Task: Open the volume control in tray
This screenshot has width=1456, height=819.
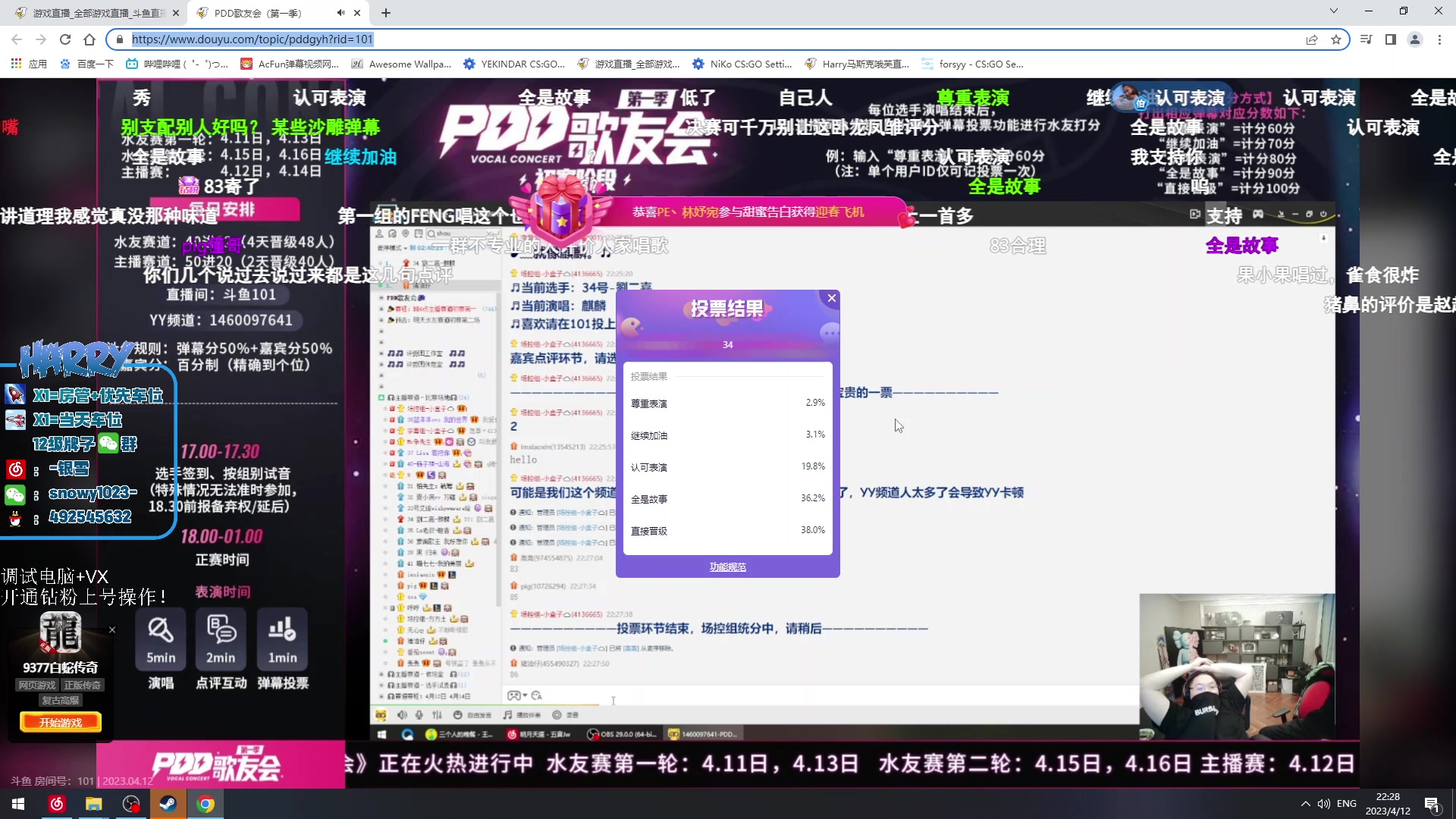Action: coord(1323,804)
